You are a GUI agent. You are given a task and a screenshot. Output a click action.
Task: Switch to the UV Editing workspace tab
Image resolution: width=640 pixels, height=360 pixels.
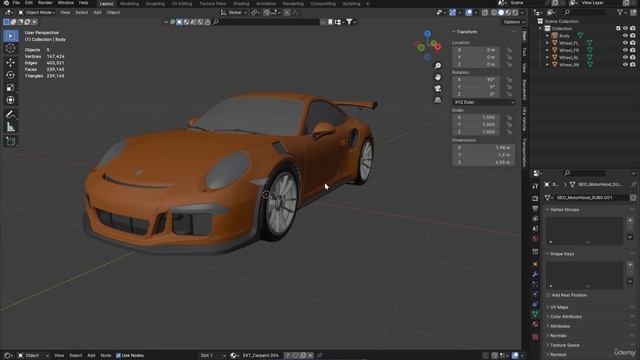[182, 4]
